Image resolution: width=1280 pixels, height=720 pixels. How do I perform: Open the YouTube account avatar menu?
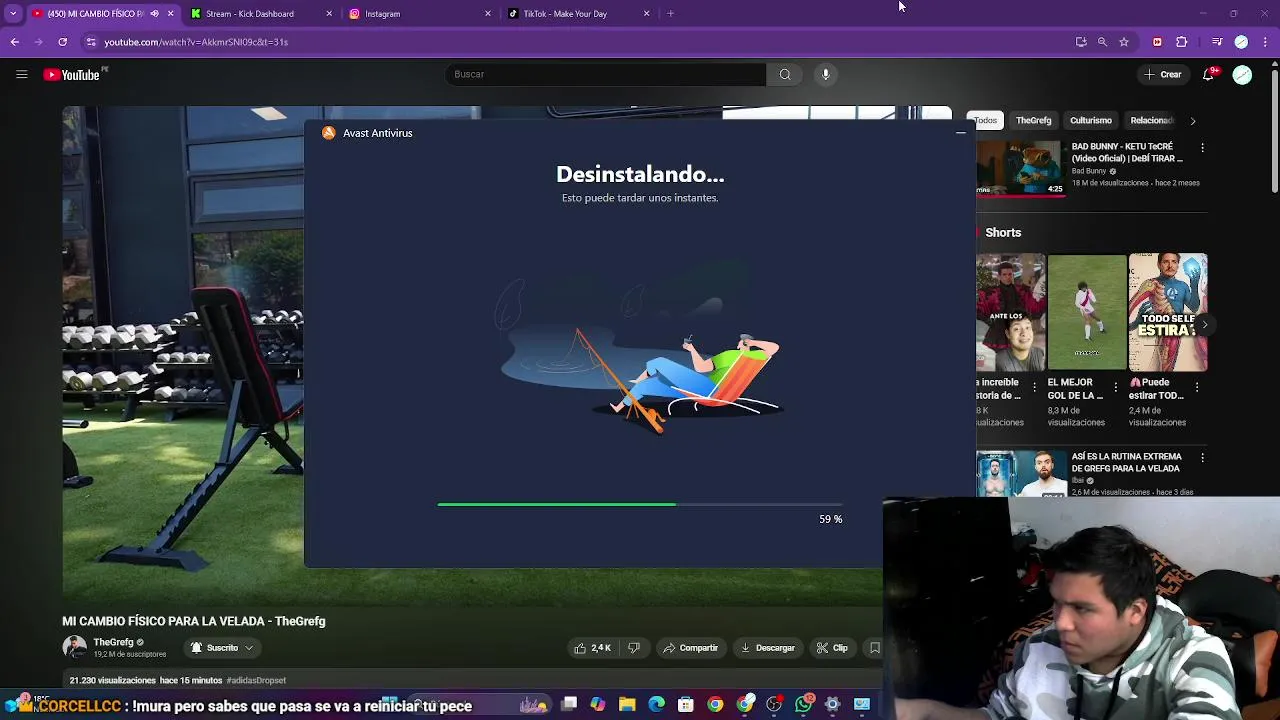tap(1242, 75)
